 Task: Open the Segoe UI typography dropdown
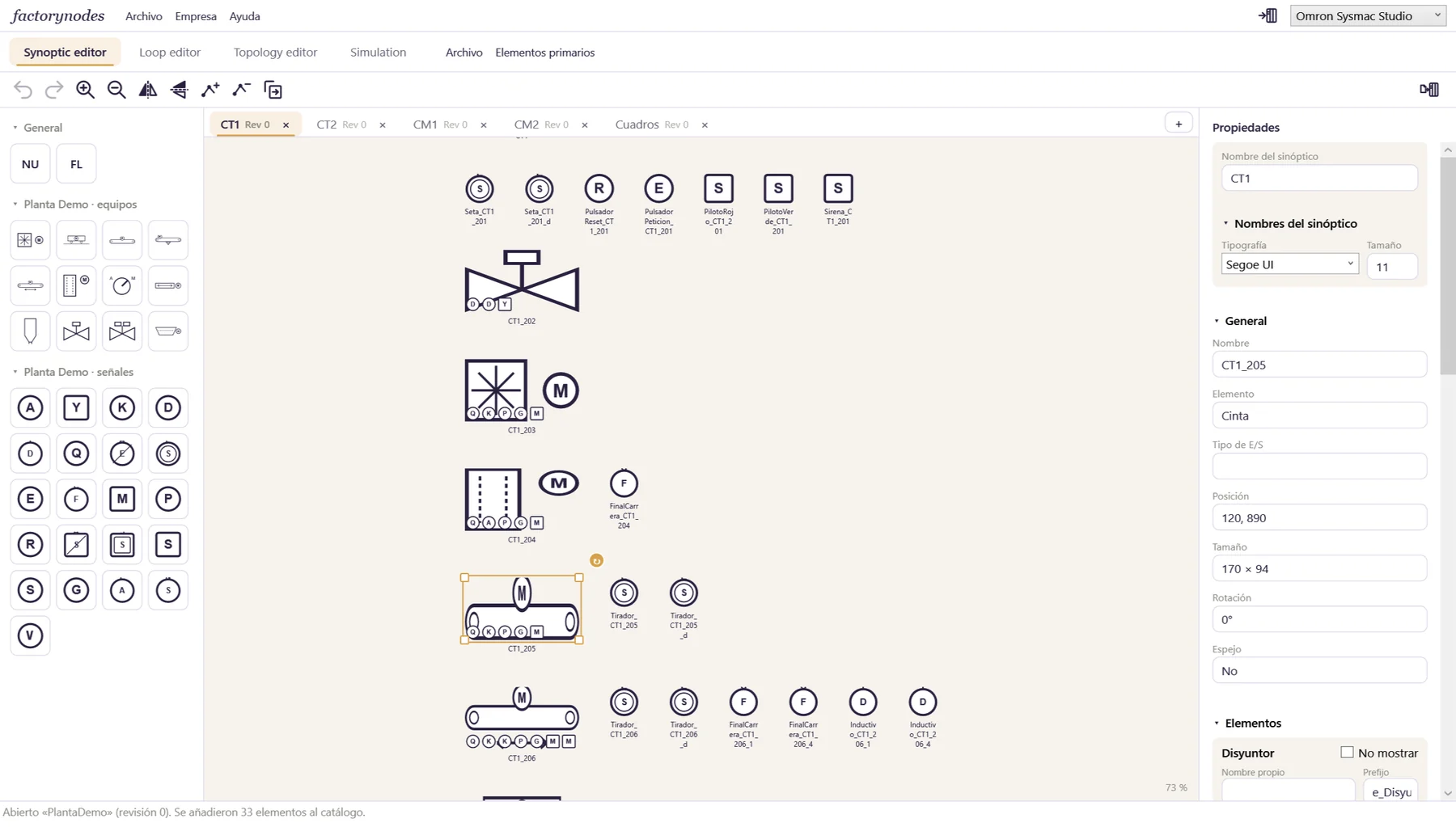coord(1289,264)
